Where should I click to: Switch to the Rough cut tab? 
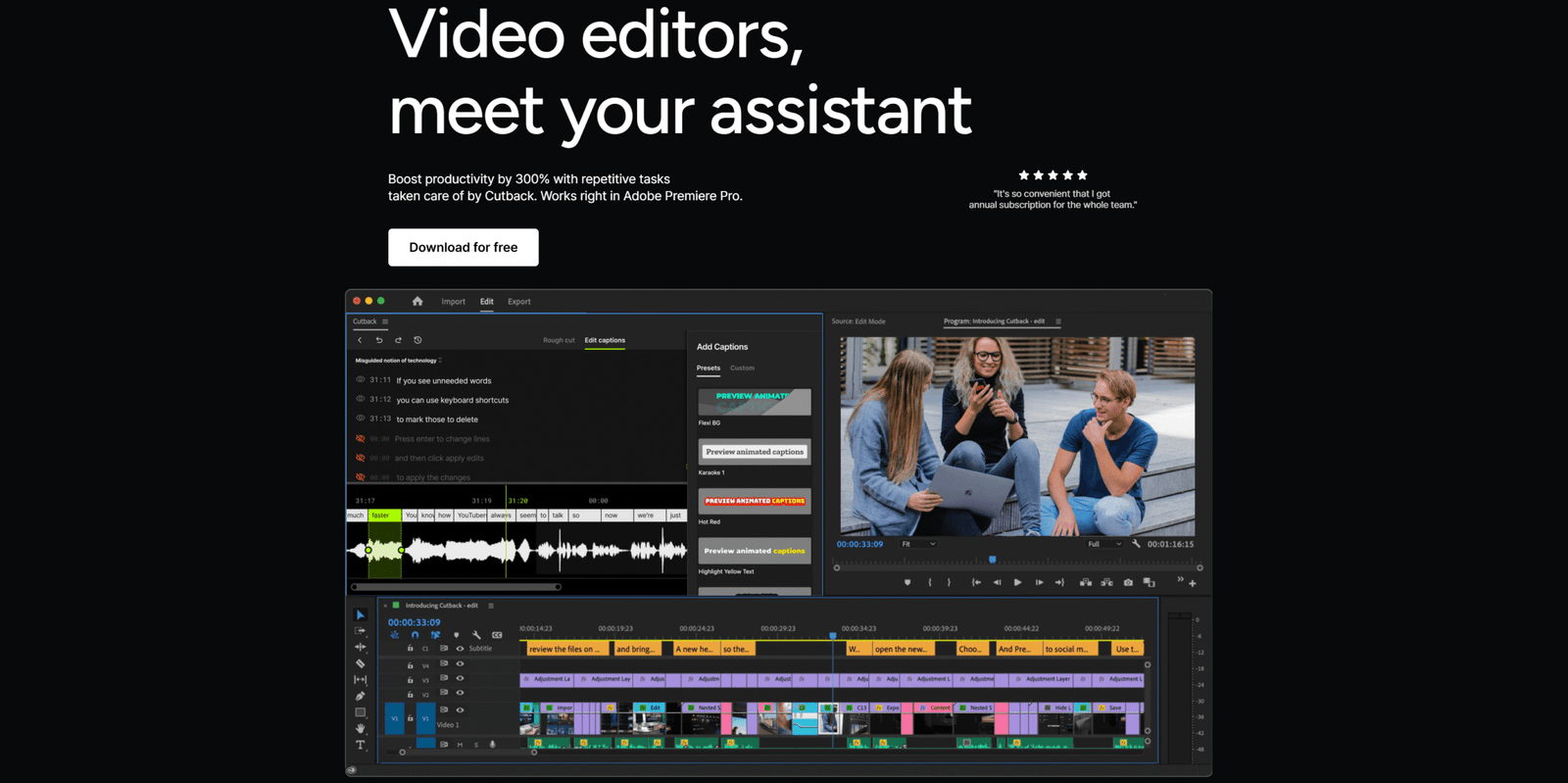pyautogui.click(x=559, y=340)
